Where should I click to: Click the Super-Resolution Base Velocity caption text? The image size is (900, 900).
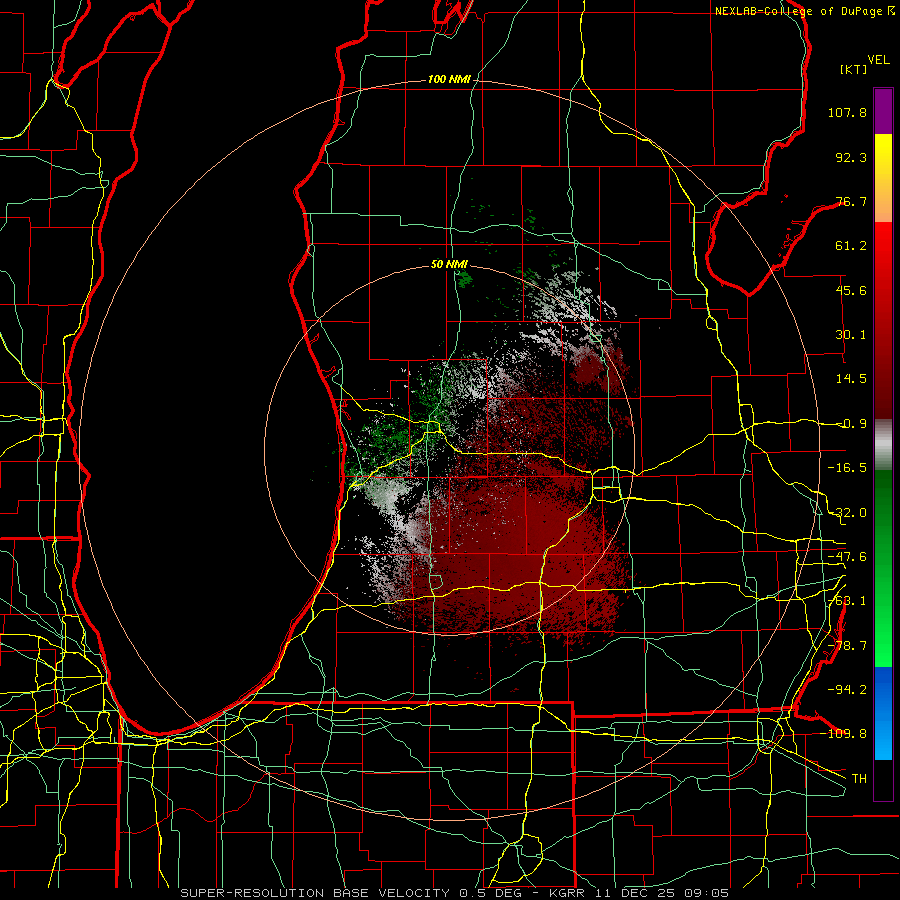coord(455,893)
